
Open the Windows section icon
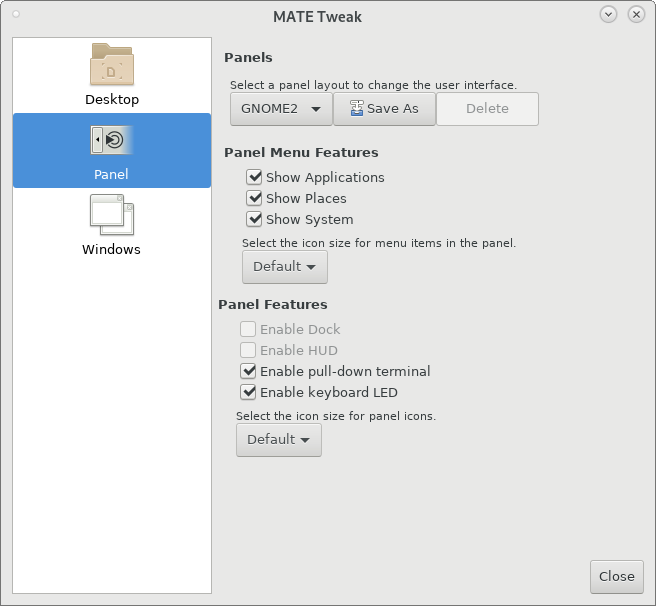(112, 215)
